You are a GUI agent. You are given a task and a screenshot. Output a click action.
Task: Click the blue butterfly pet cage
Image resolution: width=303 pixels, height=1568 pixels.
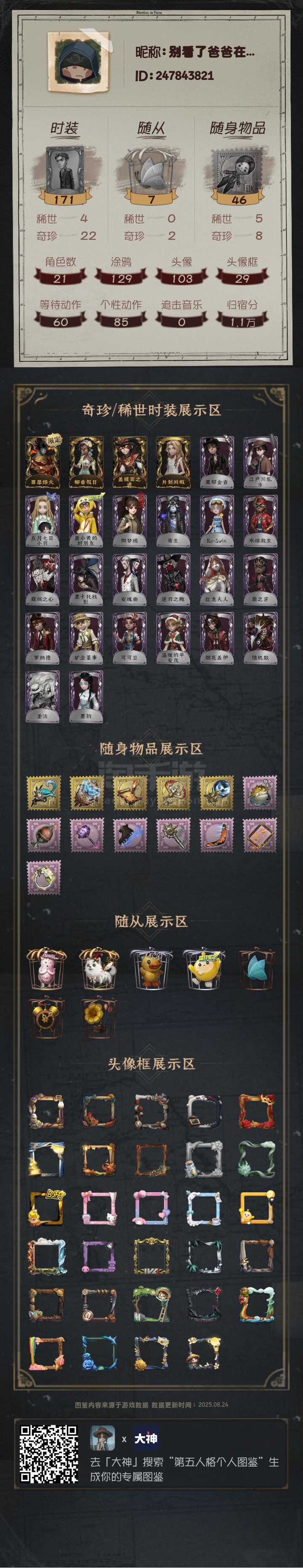[256, 968]
